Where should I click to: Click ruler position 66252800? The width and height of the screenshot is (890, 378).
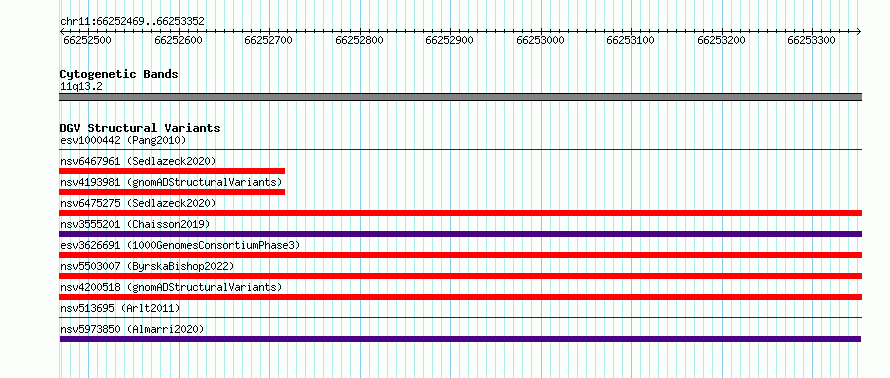pyautogui.click(x=359, y=40)
